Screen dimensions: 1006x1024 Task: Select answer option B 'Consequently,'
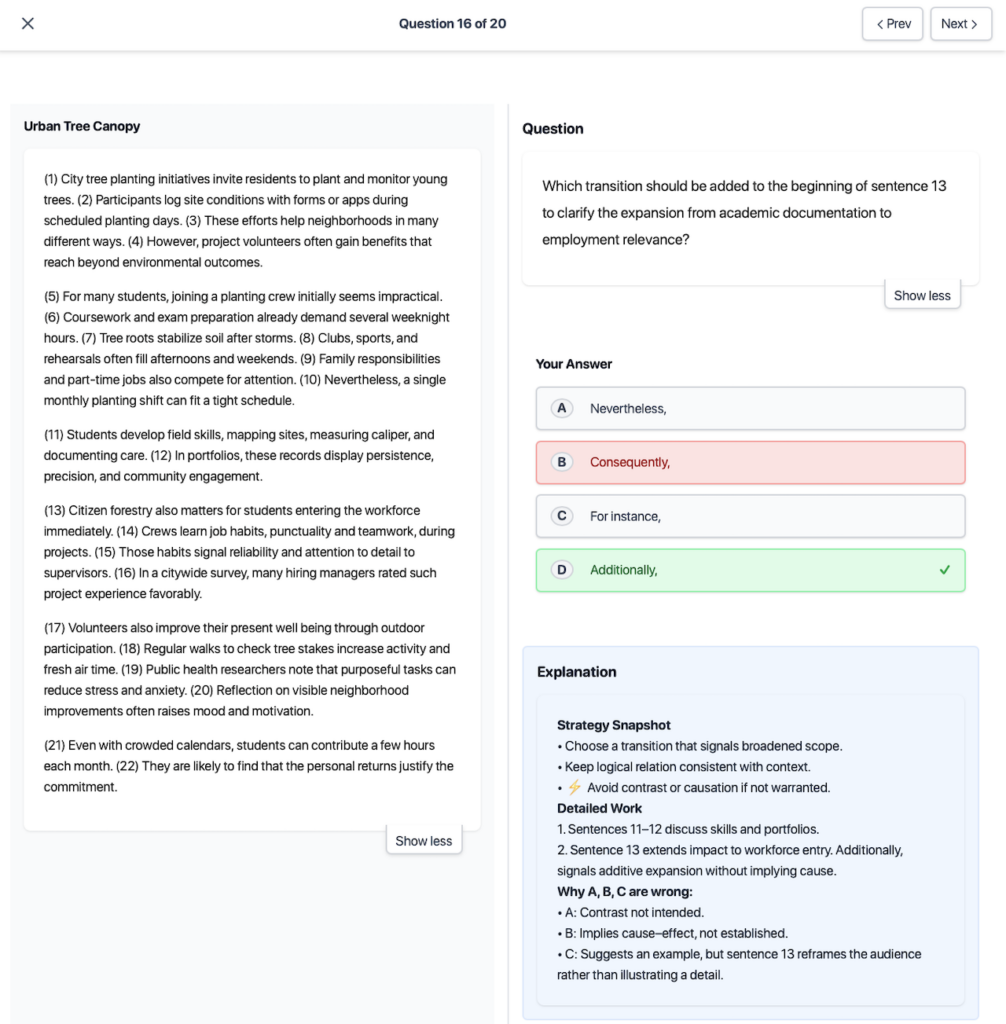click(x=750, y=462)
